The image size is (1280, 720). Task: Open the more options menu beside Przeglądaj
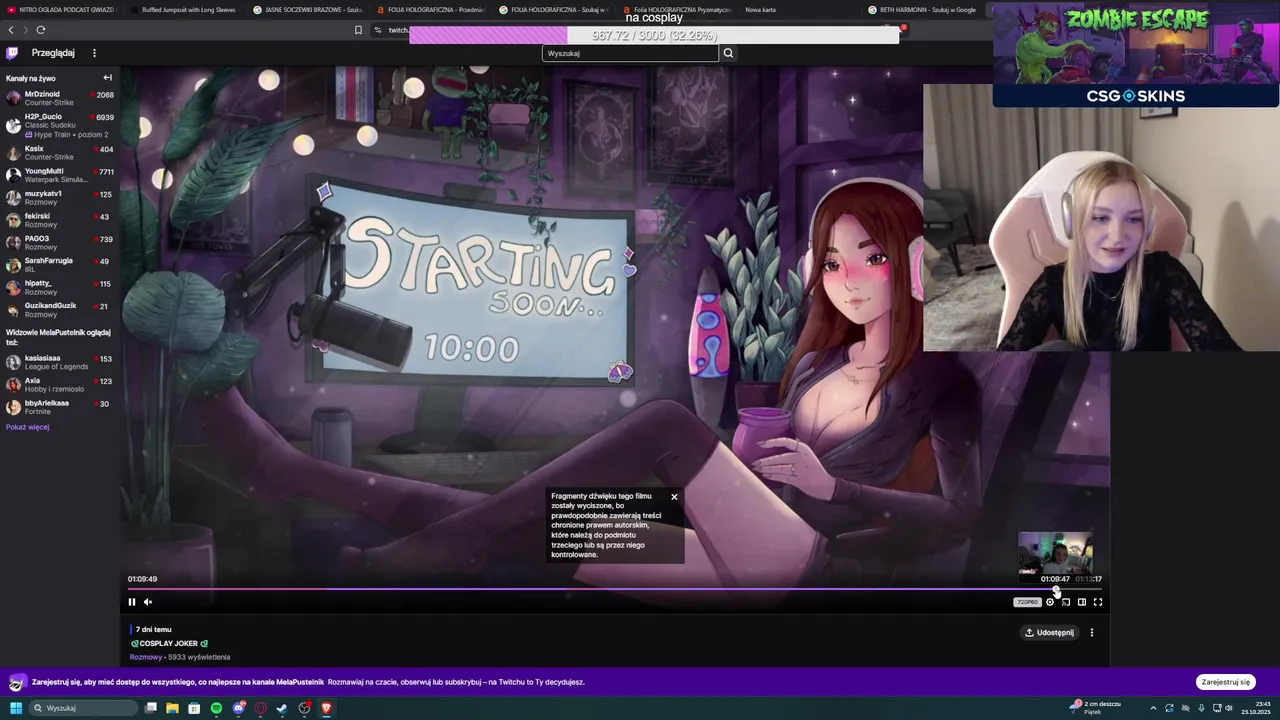(x=94, y=53)
